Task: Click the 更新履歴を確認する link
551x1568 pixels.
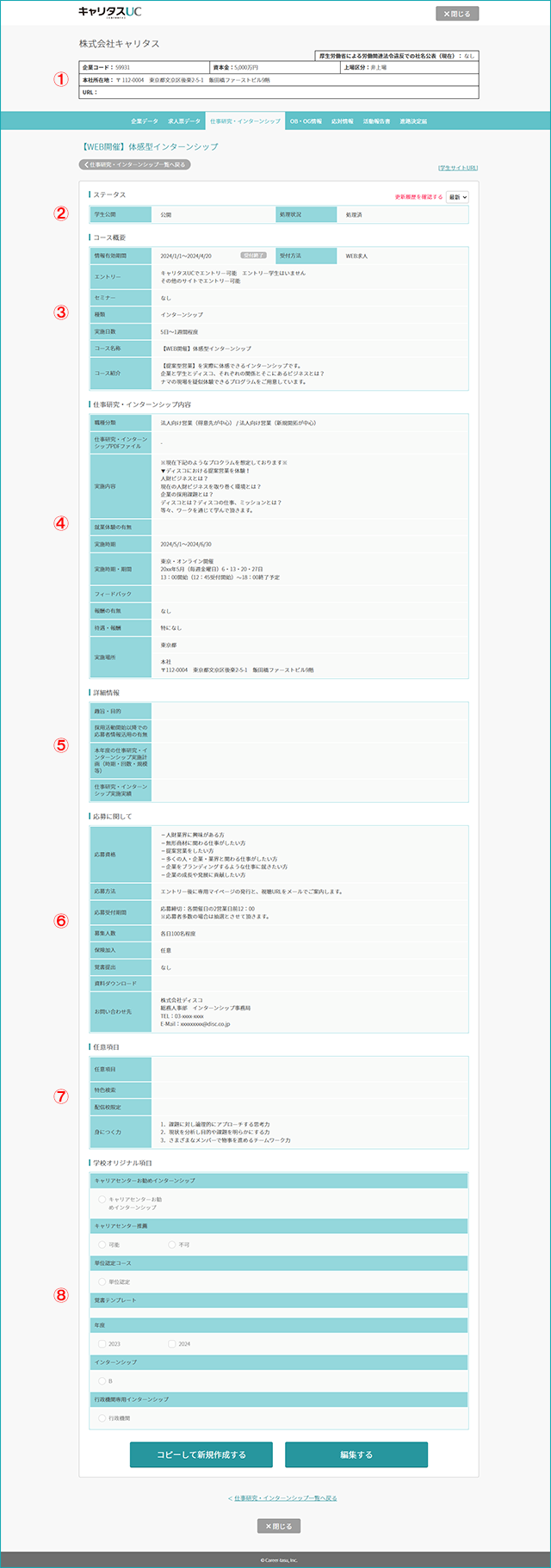Action: (419, 197)
